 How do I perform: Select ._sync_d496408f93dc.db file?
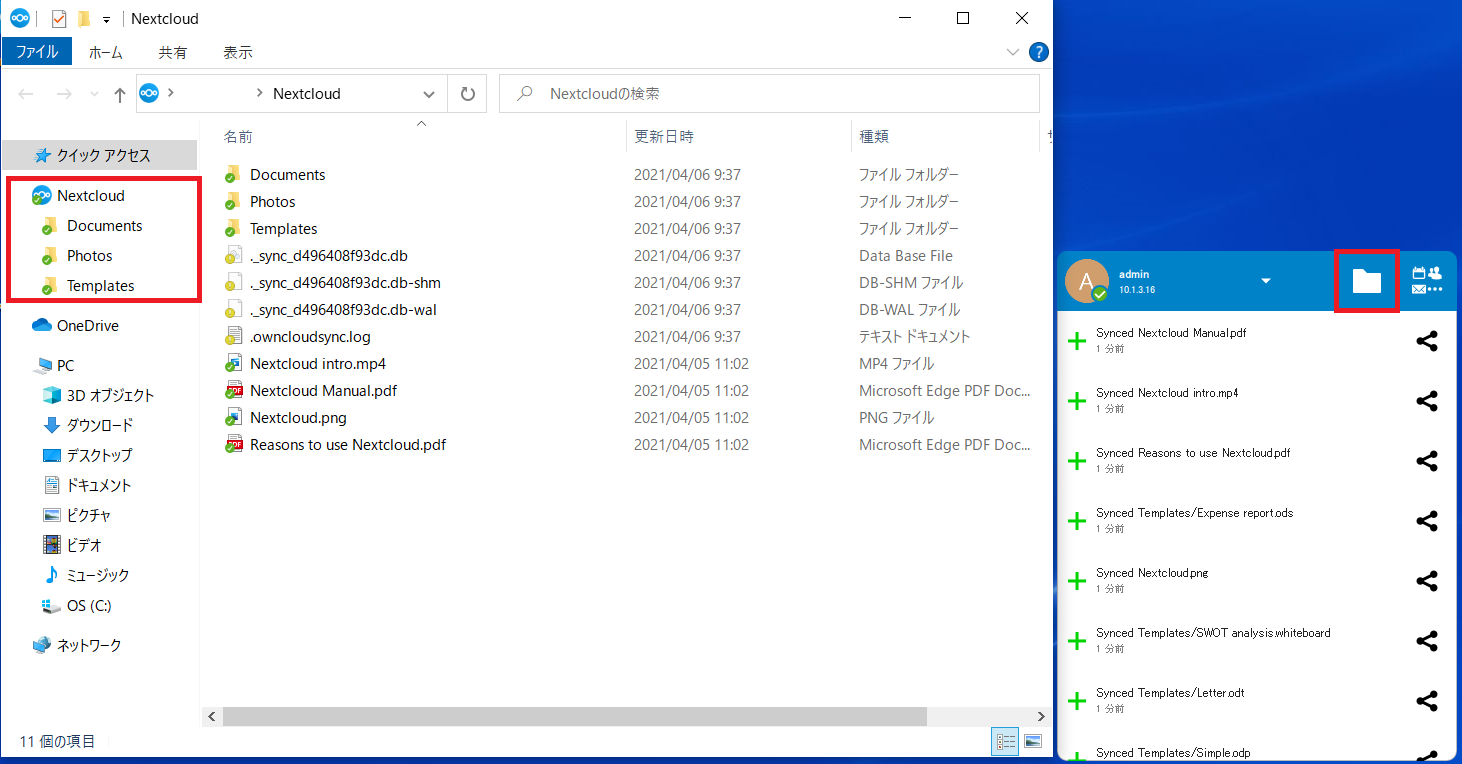[x=328, y=256]
